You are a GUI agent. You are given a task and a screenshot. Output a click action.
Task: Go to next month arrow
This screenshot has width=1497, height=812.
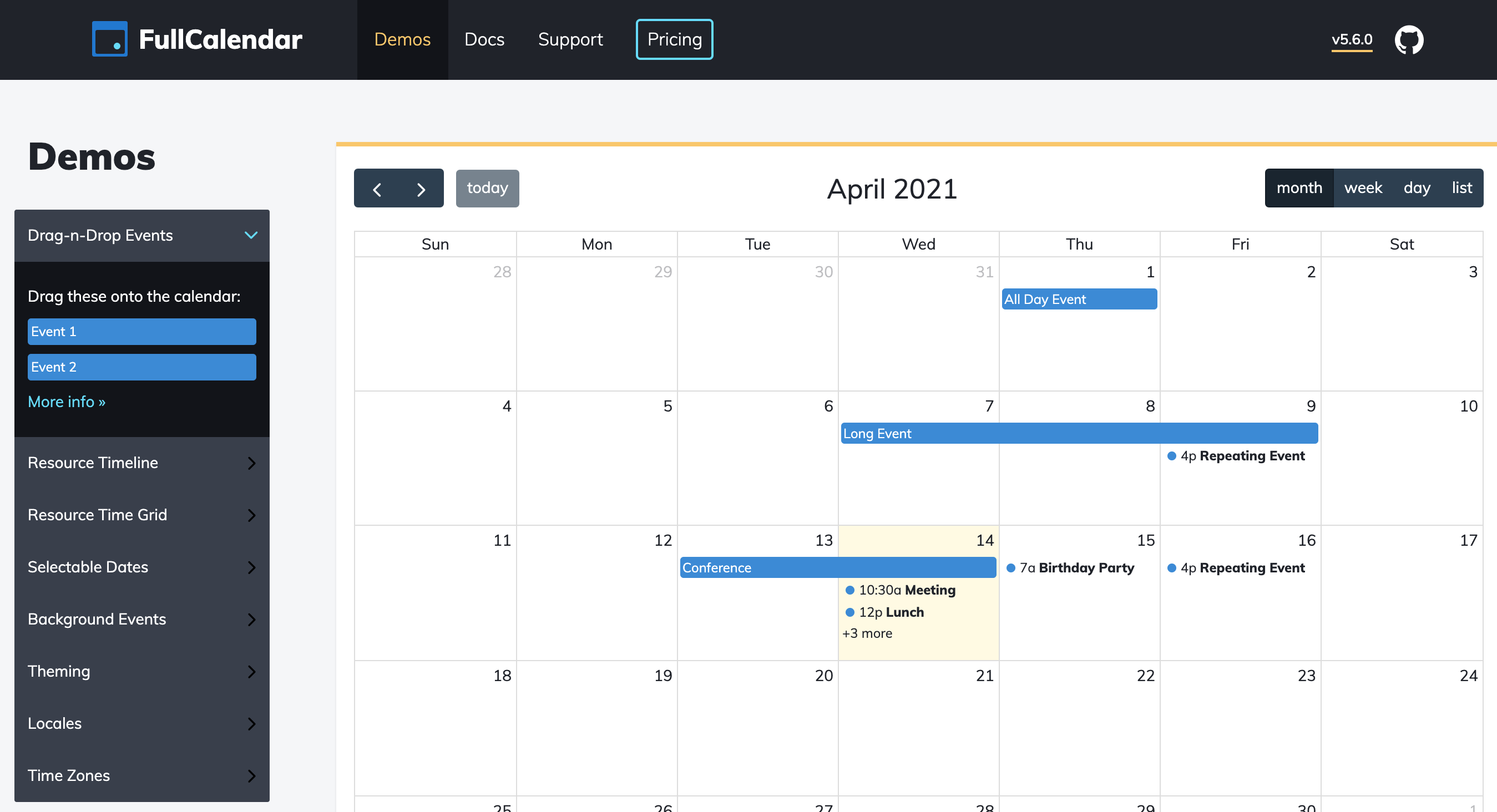(x=421, y=189)
